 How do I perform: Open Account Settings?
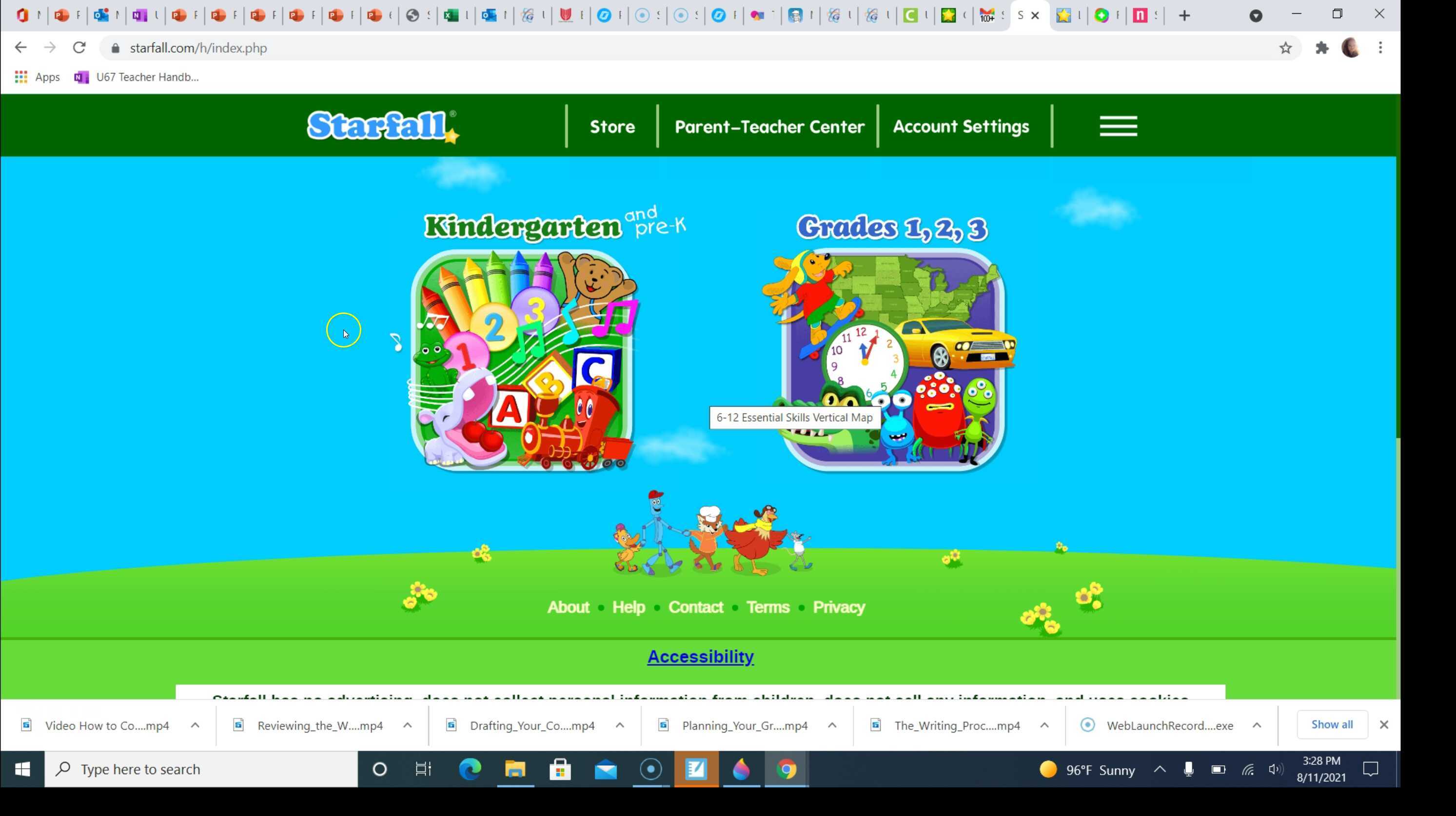click(x=961, y=126)
